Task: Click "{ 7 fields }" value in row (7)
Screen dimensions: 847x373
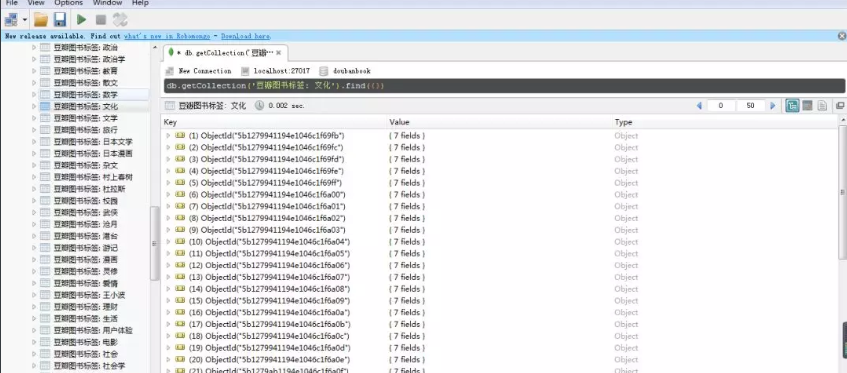Action: [407, 206]
